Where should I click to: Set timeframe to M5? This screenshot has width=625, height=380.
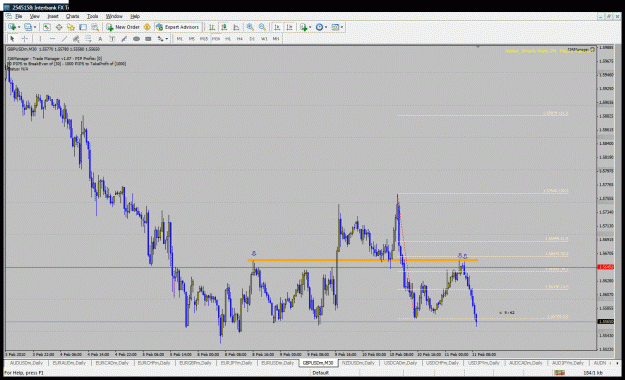point(192,39)
